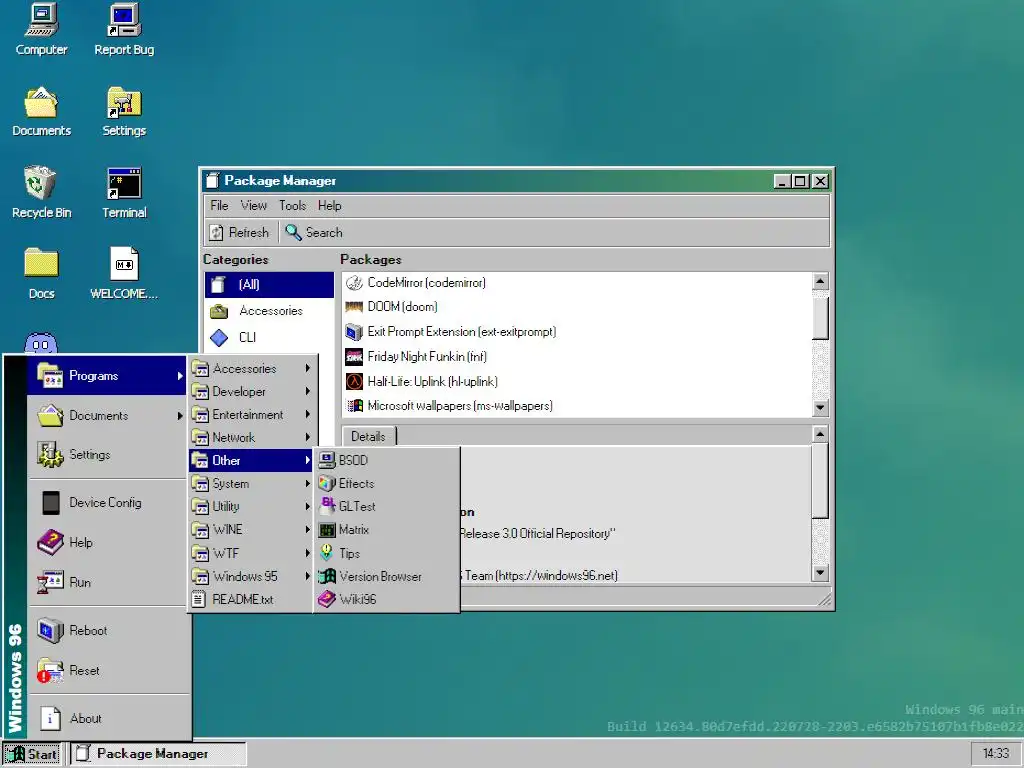The height and width of the screenshot is (768, 1024).
Task: Launch BSOD from Other submenu
Action: click(387, 460)
